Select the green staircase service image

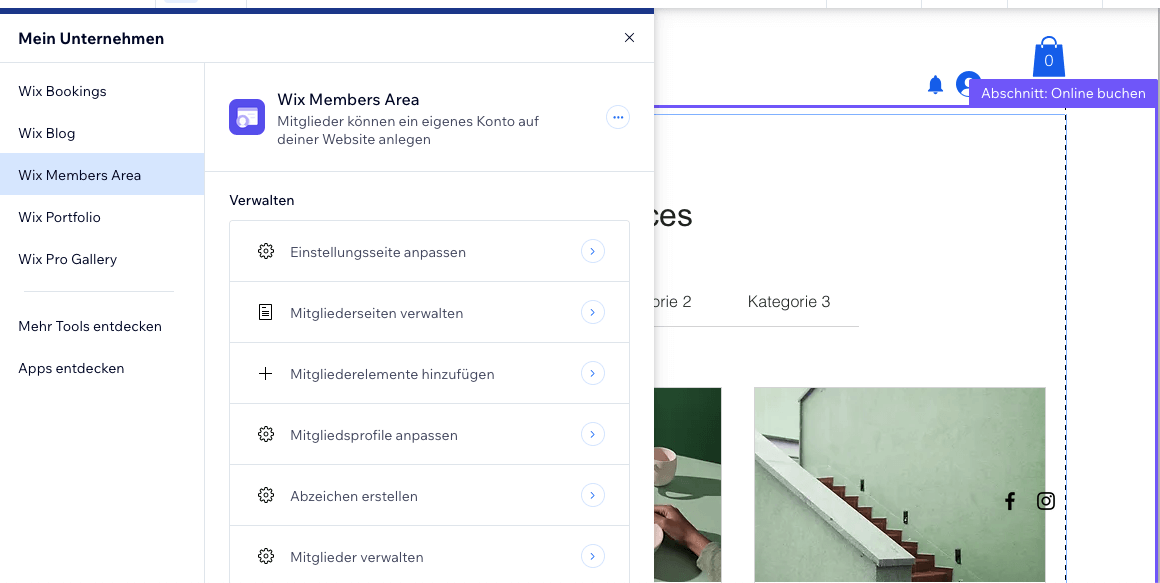pos(900,485)
